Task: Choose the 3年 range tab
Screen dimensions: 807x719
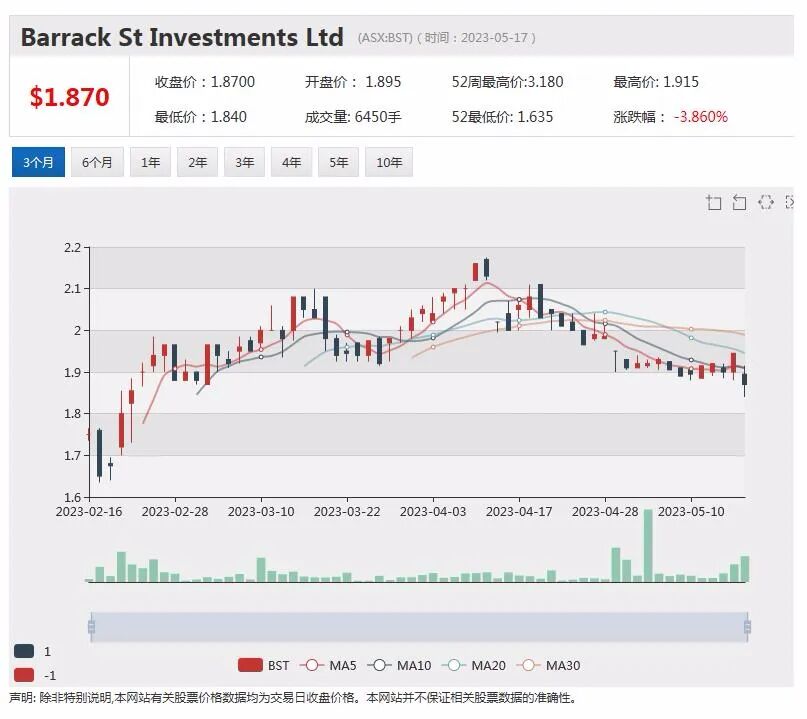Action: pos(244,162)
